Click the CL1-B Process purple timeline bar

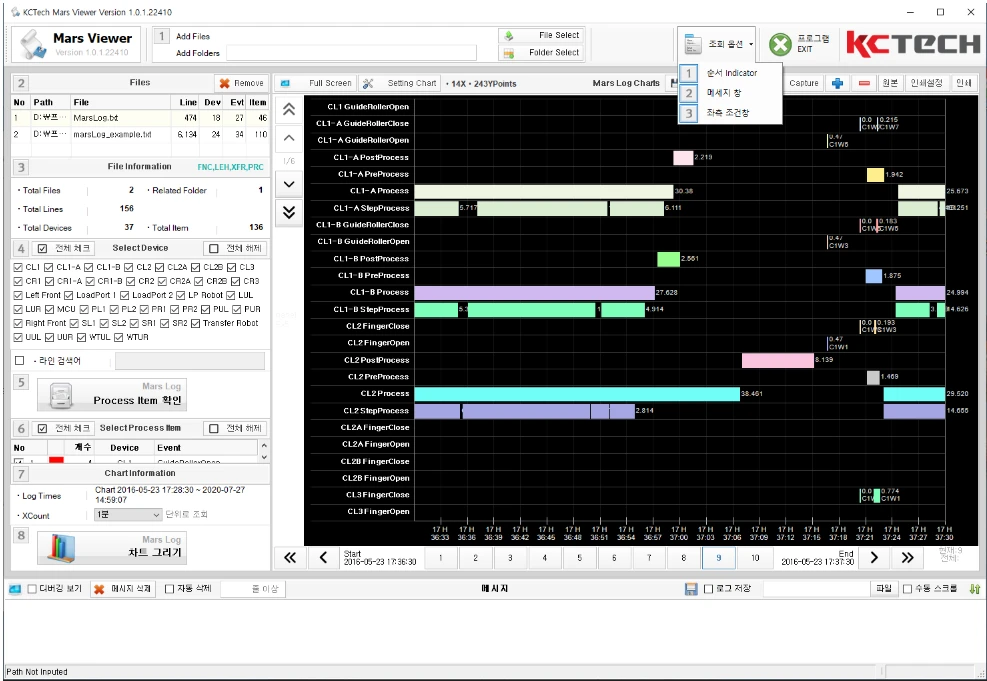coord(534,293)
